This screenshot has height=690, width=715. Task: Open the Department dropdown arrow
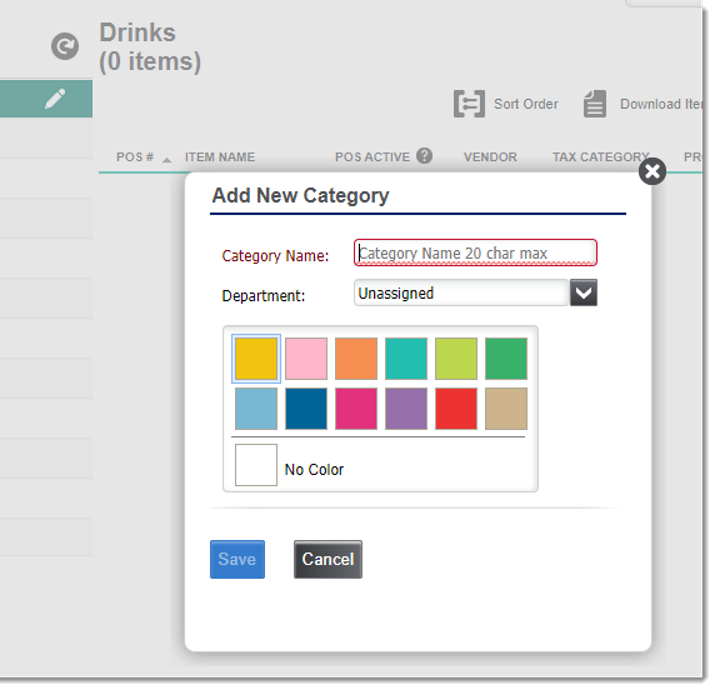click(x=583, y=293)
